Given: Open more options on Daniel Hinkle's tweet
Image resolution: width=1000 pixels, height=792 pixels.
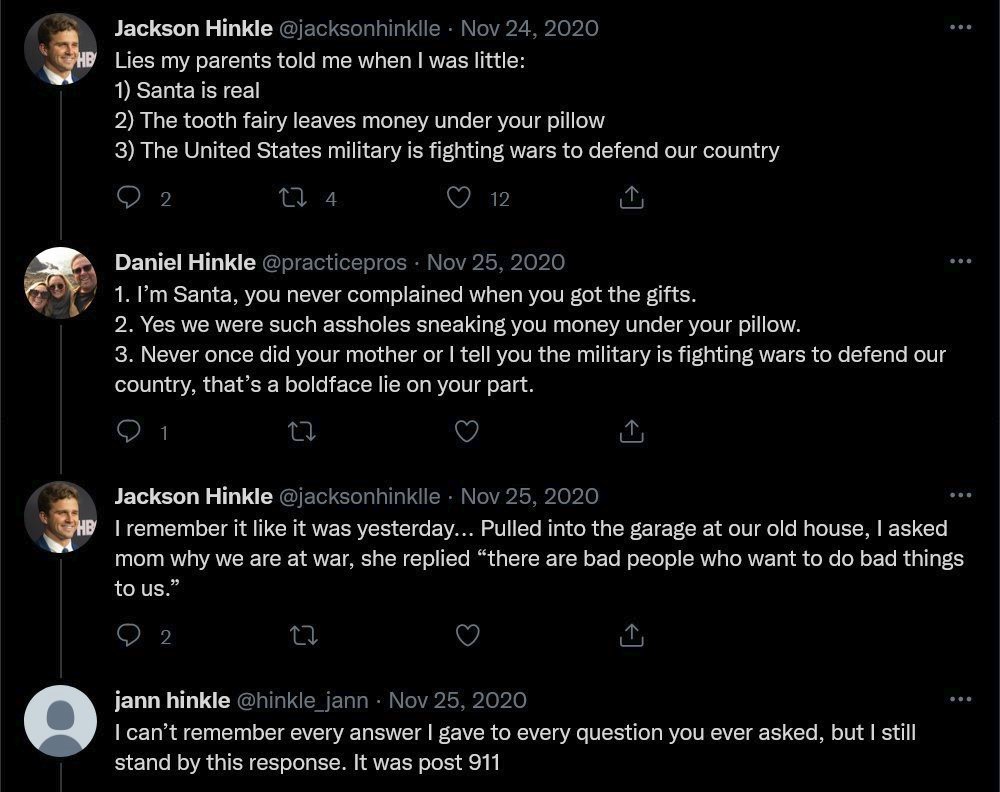Looking at the screenshot, I should (x=960, y=261).
